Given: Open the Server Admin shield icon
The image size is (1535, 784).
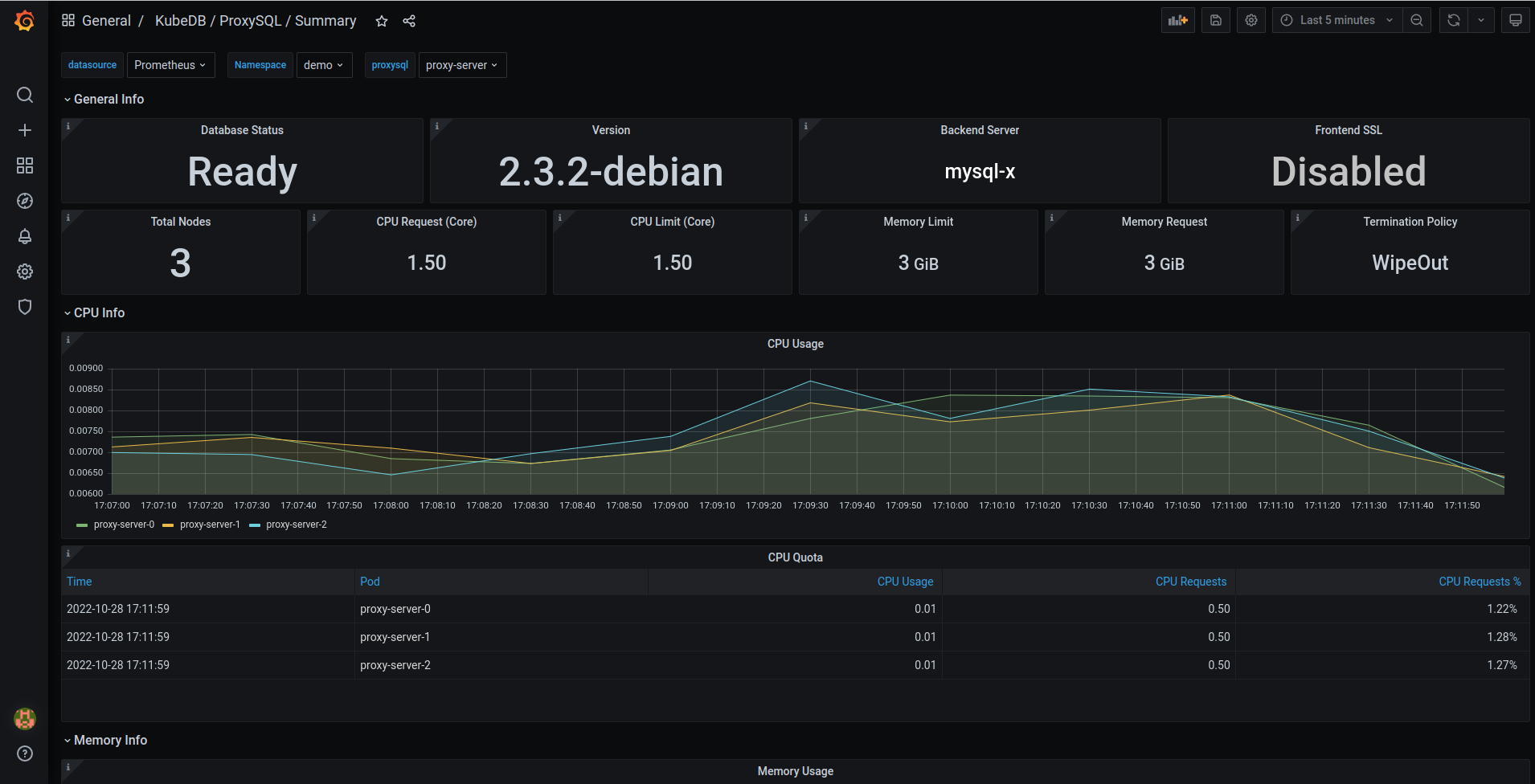Looking at the screenshot, I should [x=25, y=307].
